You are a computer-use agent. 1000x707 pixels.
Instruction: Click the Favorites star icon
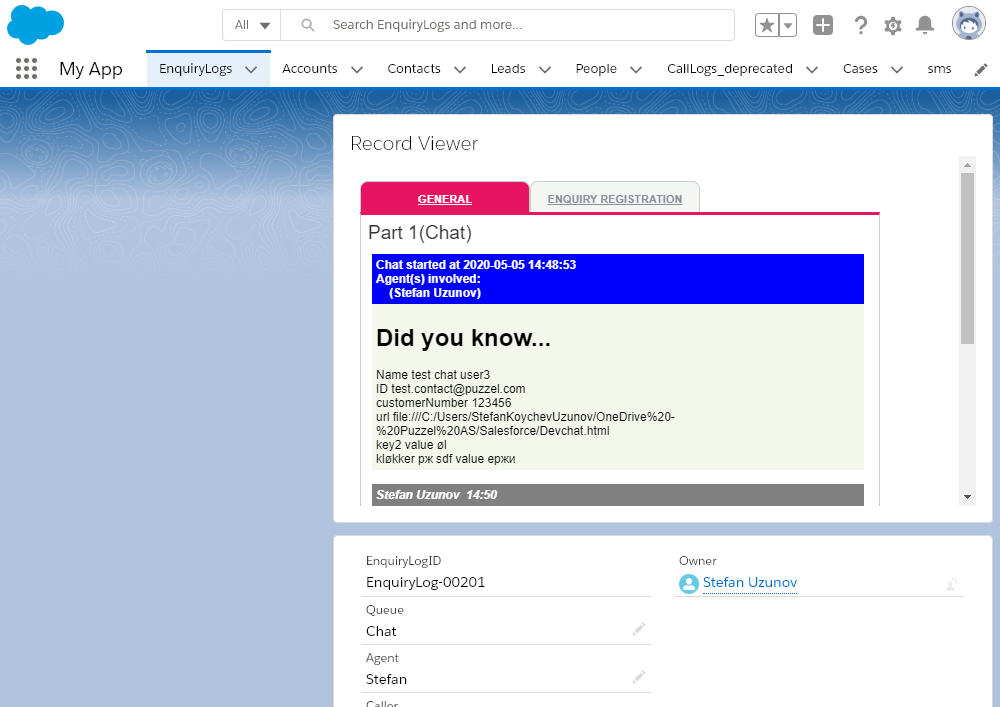766,26
